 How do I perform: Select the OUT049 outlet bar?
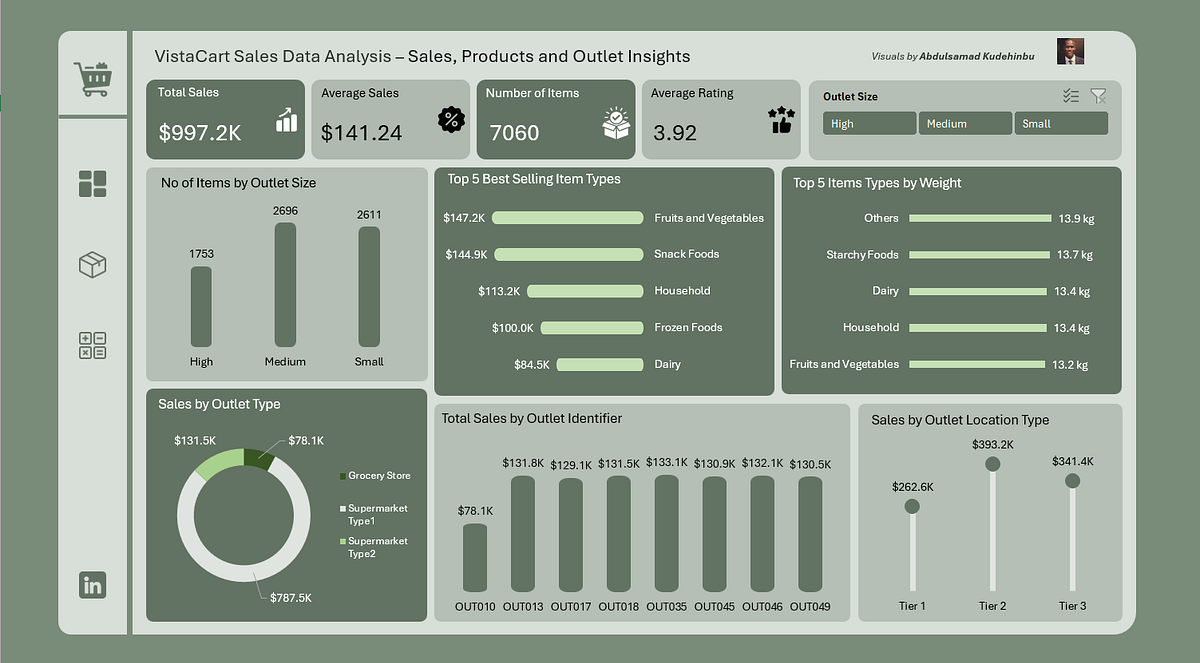click(810, 534)
